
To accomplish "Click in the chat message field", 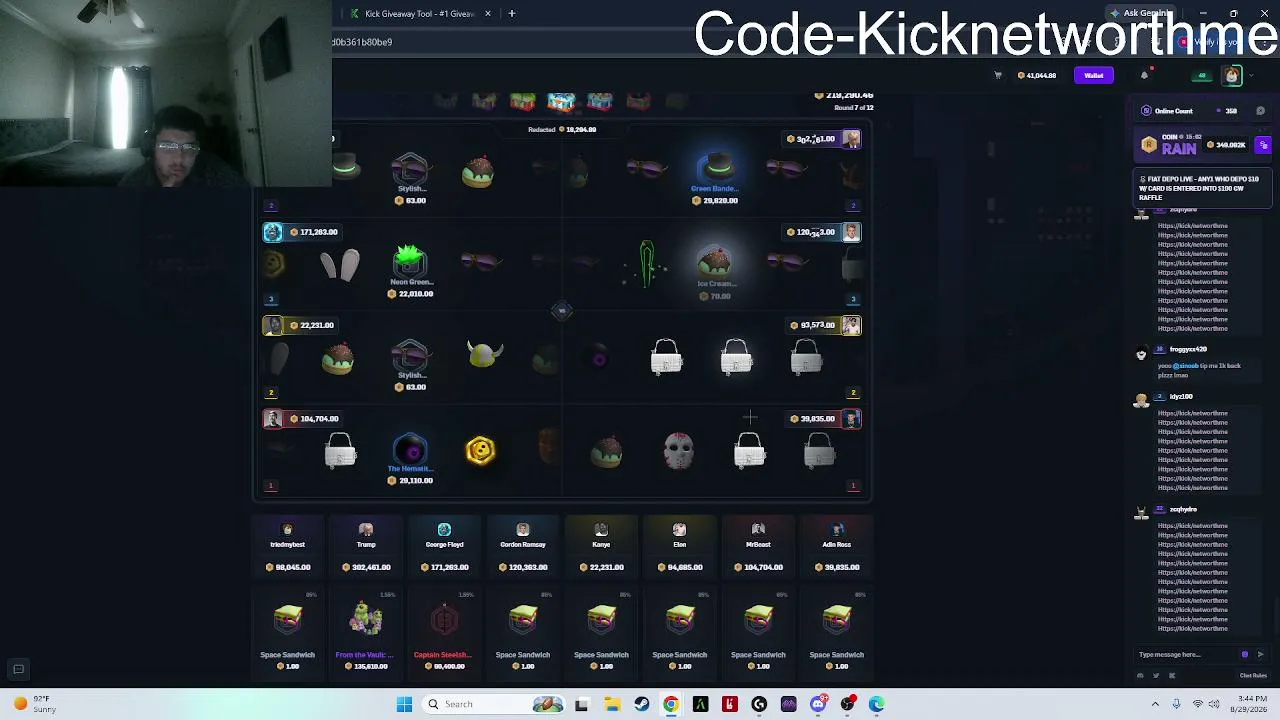I will (1186, 654).
